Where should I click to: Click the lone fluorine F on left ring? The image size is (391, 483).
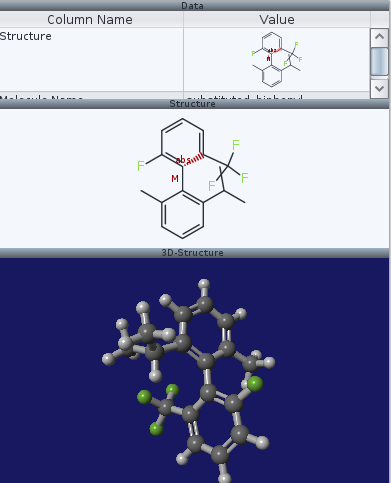pos(141,166)
